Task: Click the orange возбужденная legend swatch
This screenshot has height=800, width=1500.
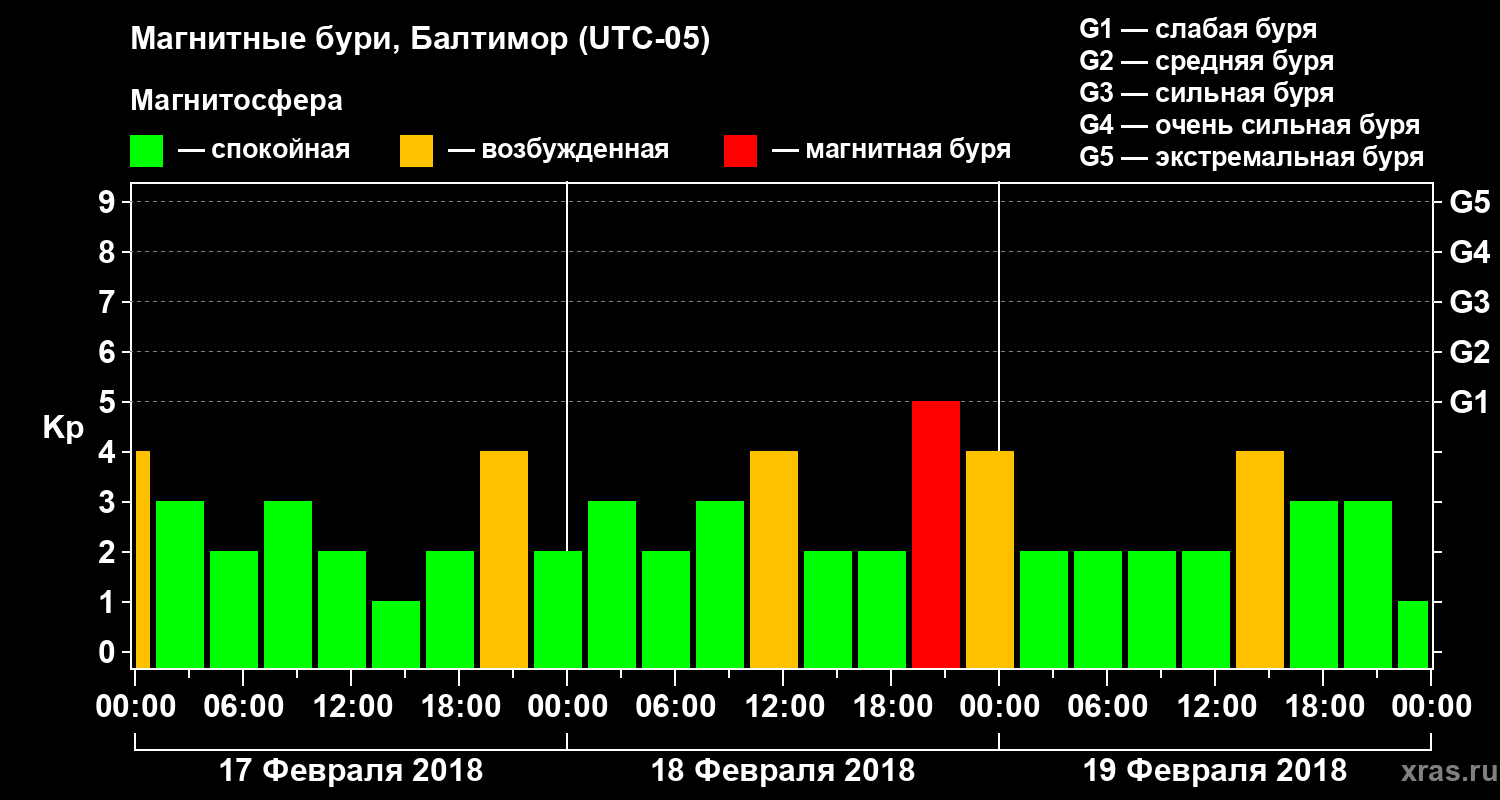Action: 416,151
